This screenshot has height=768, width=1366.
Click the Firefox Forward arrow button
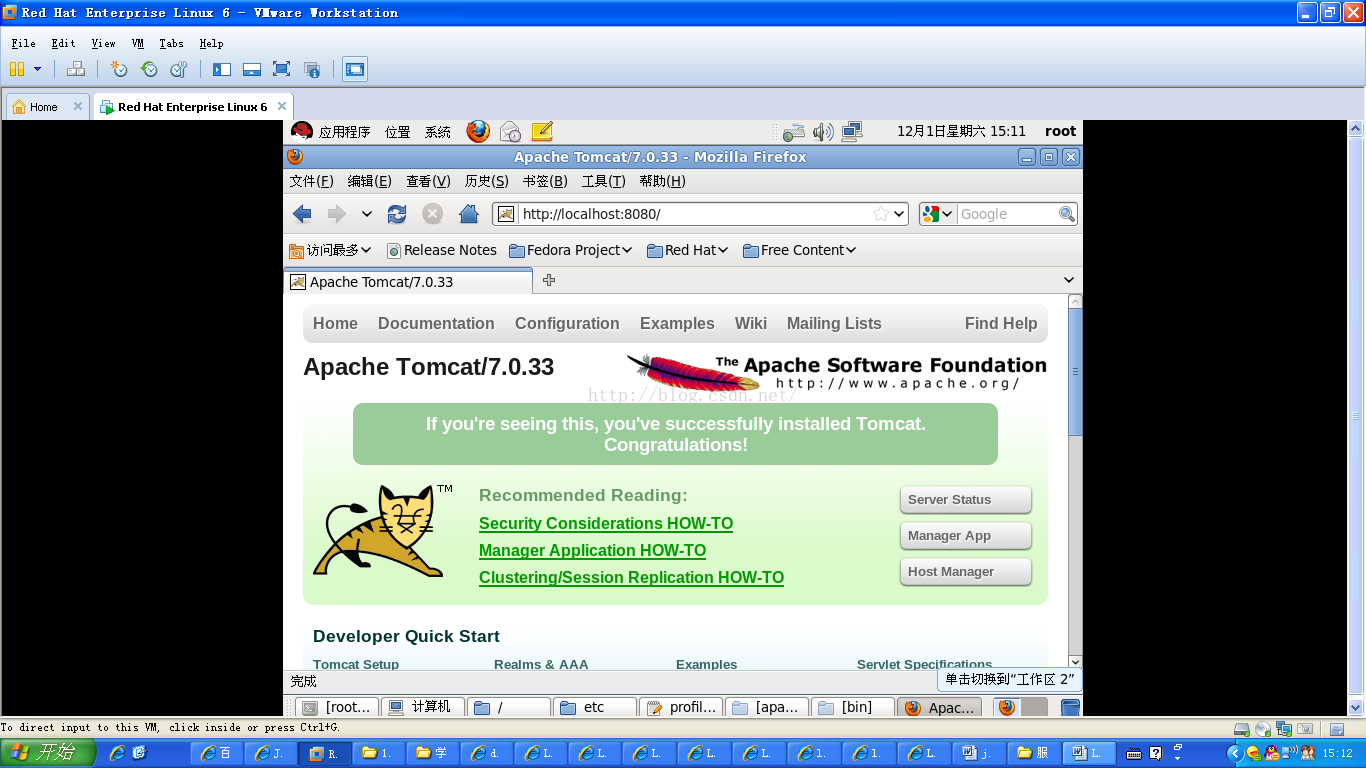(337, 214)
